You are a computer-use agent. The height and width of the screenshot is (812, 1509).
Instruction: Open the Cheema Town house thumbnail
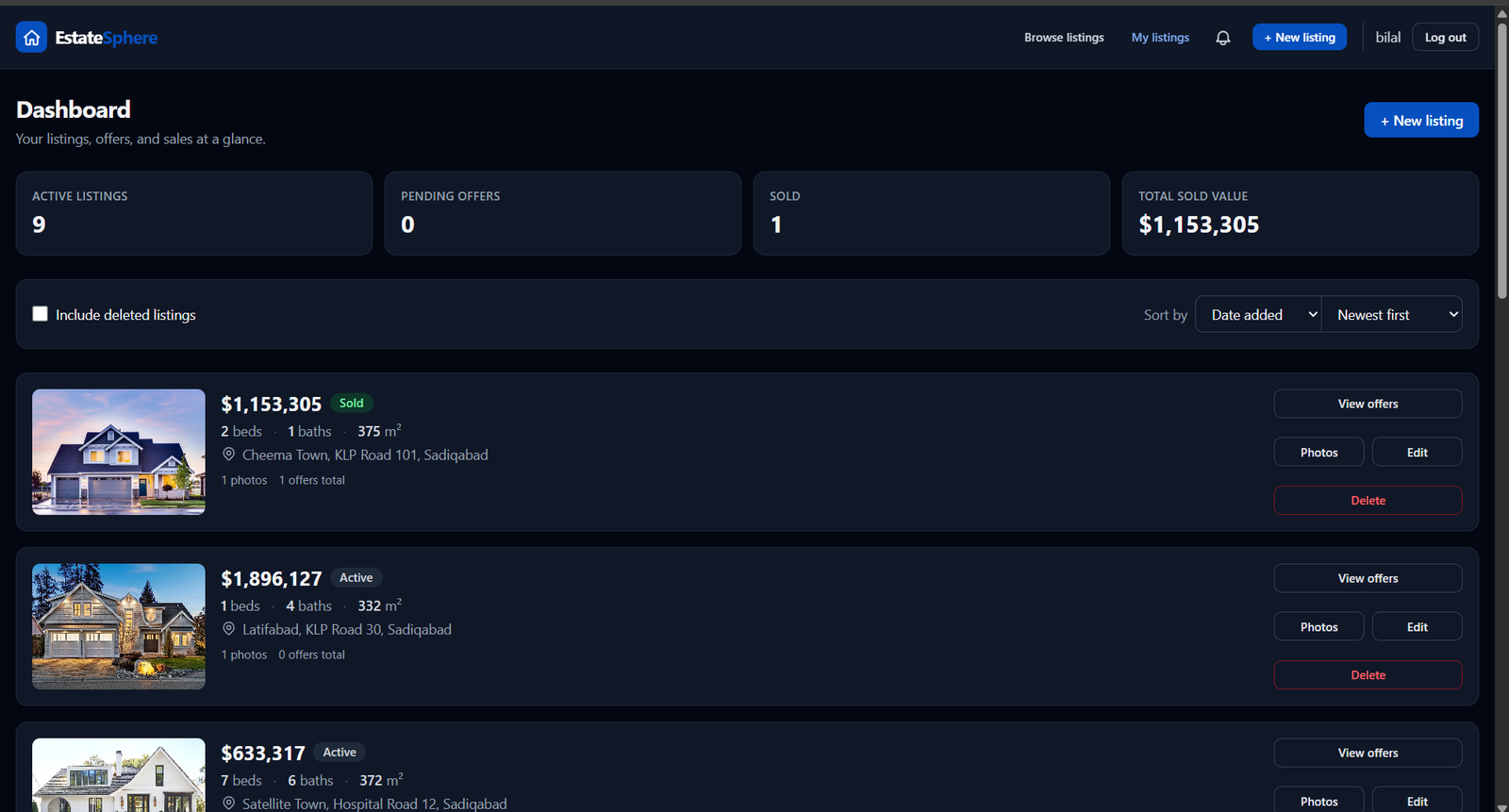coord(119,452)
